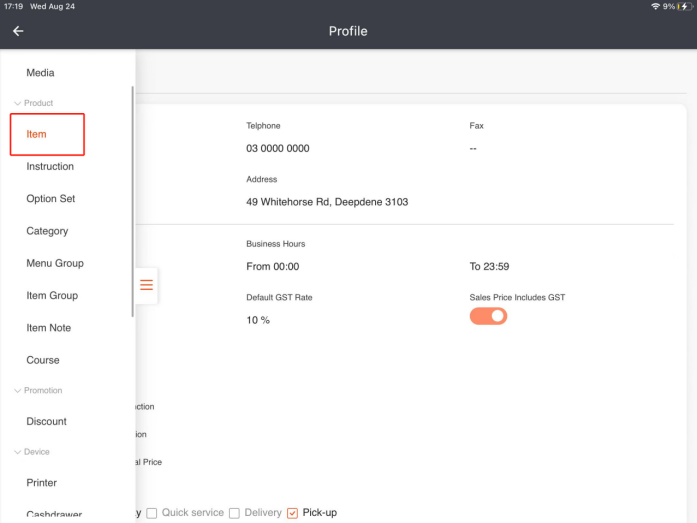Select Menu Group in sidebar
This screenshot has height=523, width=697.
pos(55,263)
